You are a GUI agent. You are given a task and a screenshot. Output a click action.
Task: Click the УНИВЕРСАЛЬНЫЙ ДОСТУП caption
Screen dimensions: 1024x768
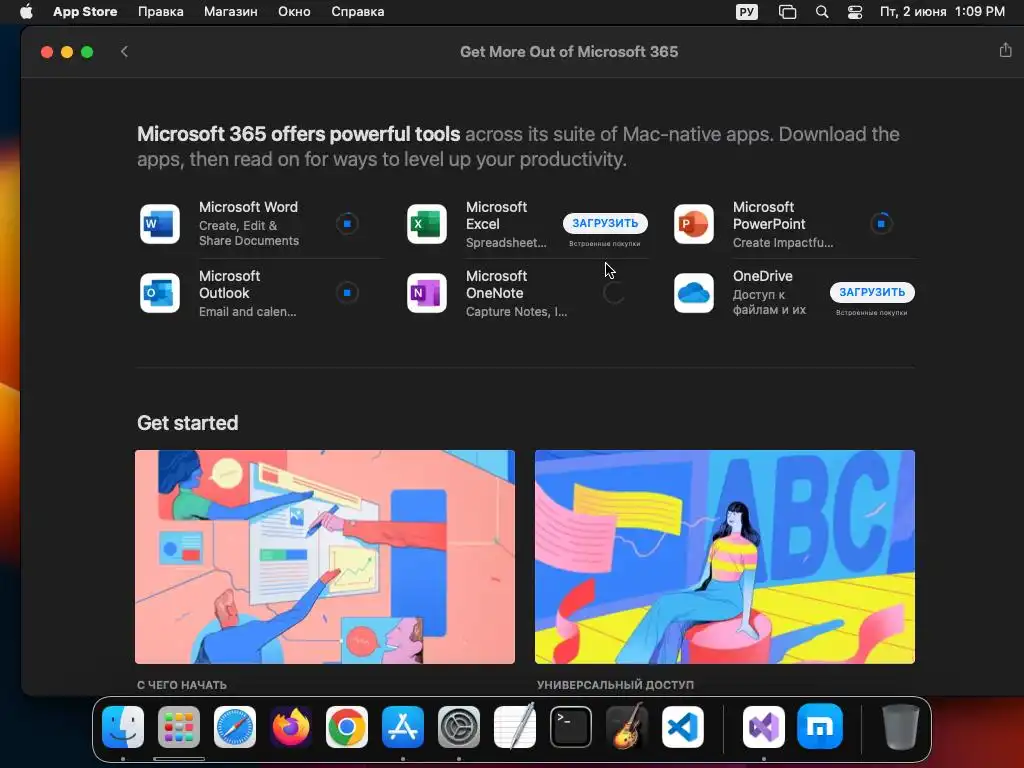pyautogui.click(x=615, y=685)
